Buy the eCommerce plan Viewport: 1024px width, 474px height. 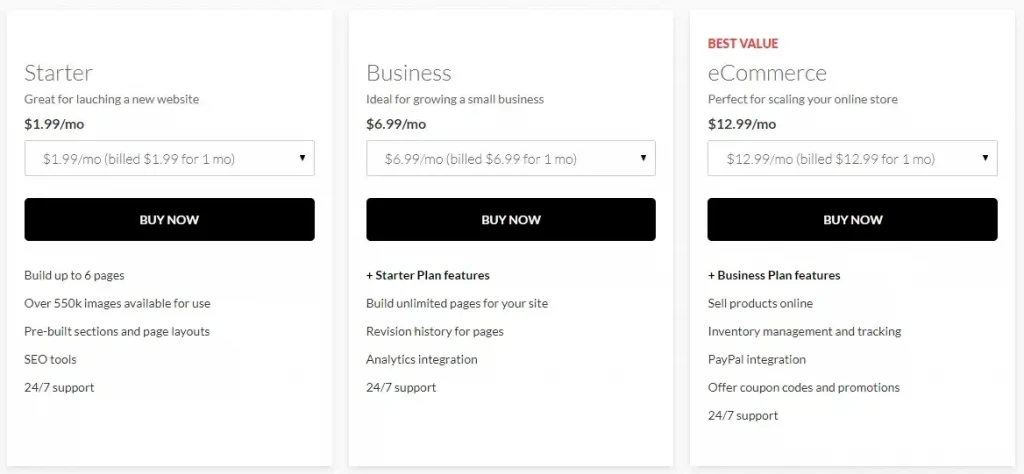pos(852,219)
